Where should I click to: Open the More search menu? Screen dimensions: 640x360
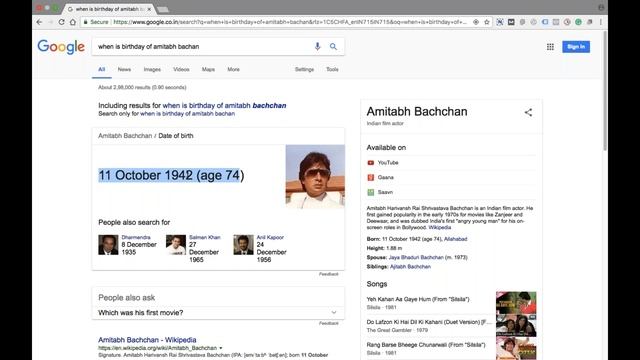pyautogui.click(x=233, y=69)
